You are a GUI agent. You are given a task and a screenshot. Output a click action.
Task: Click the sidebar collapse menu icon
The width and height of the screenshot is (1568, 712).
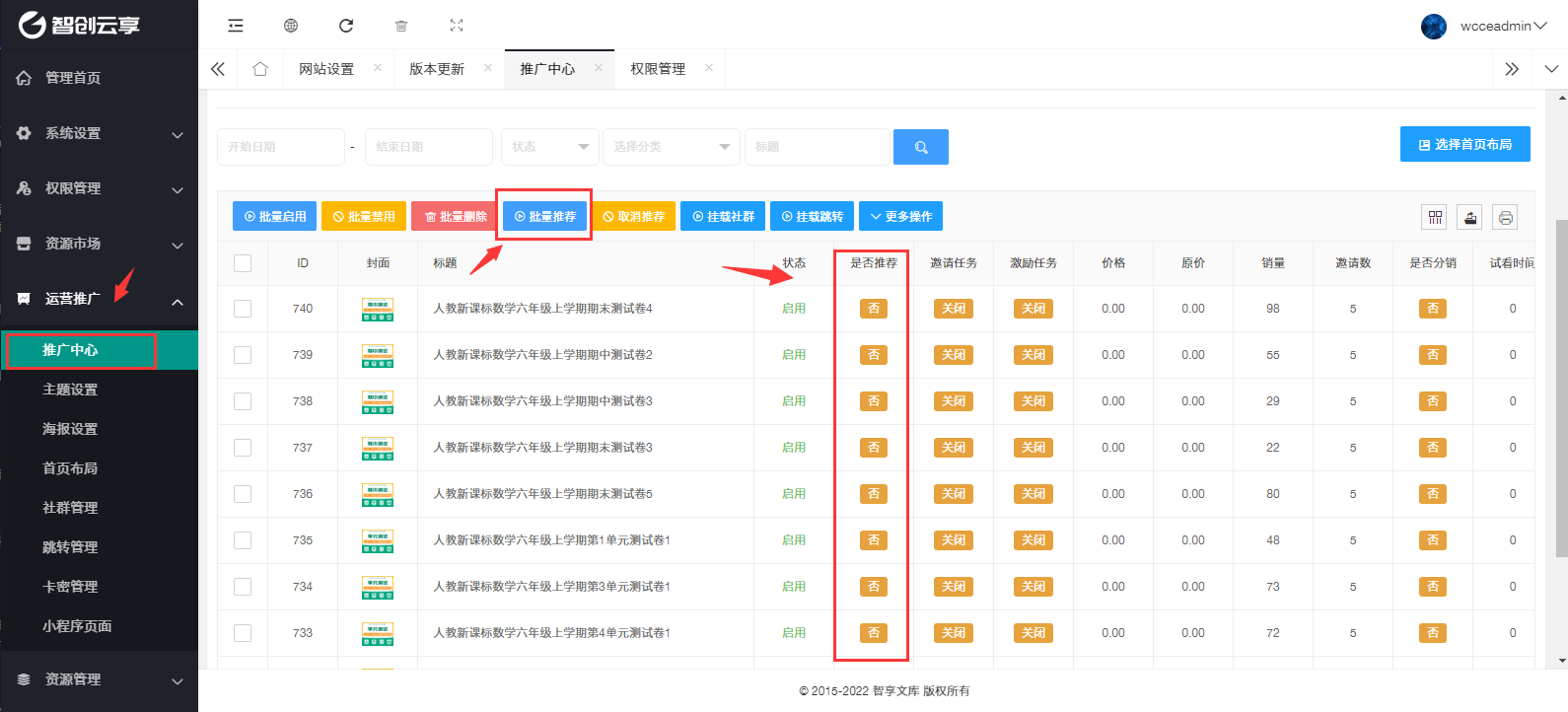point(235,26)
